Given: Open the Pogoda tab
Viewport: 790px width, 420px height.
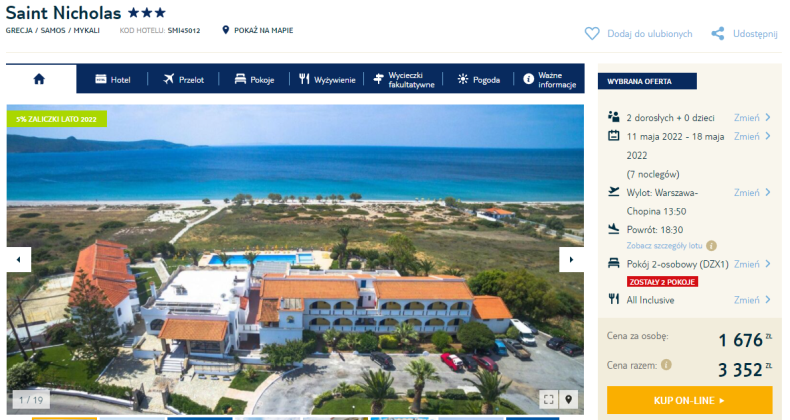Looking at the screenshot, I should coord(479,80).
